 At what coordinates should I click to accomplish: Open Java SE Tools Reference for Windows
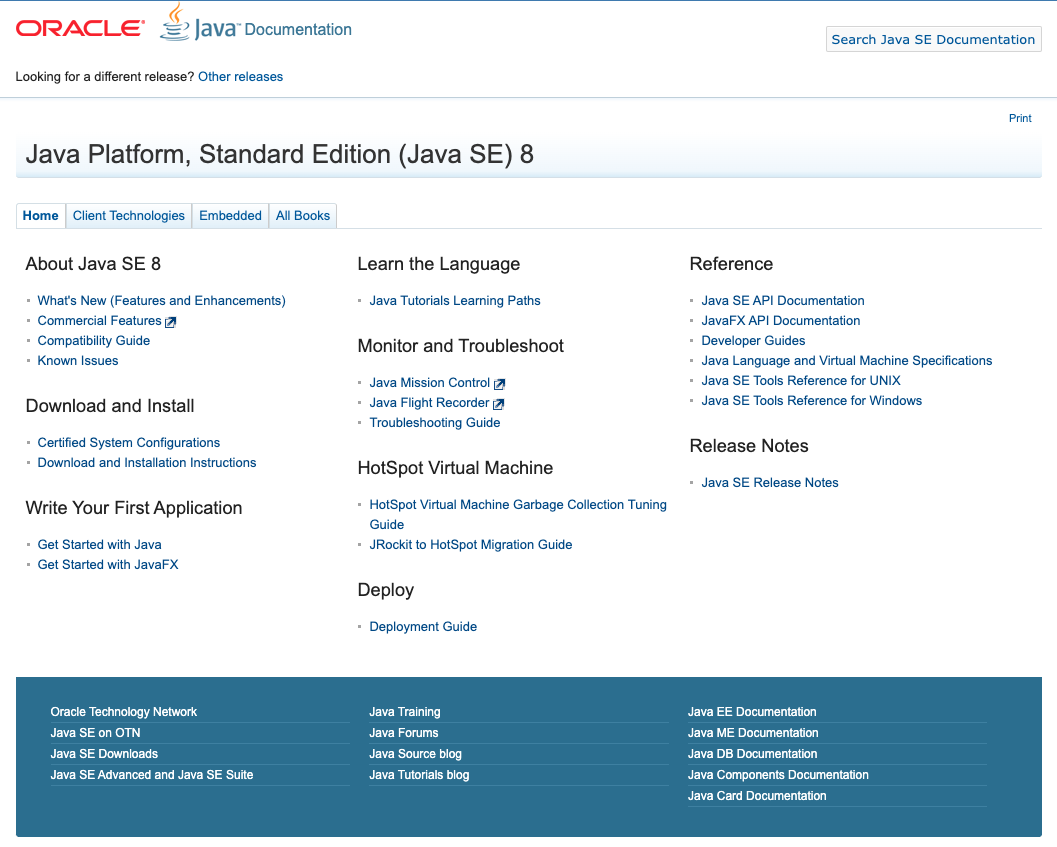point(812,401)
